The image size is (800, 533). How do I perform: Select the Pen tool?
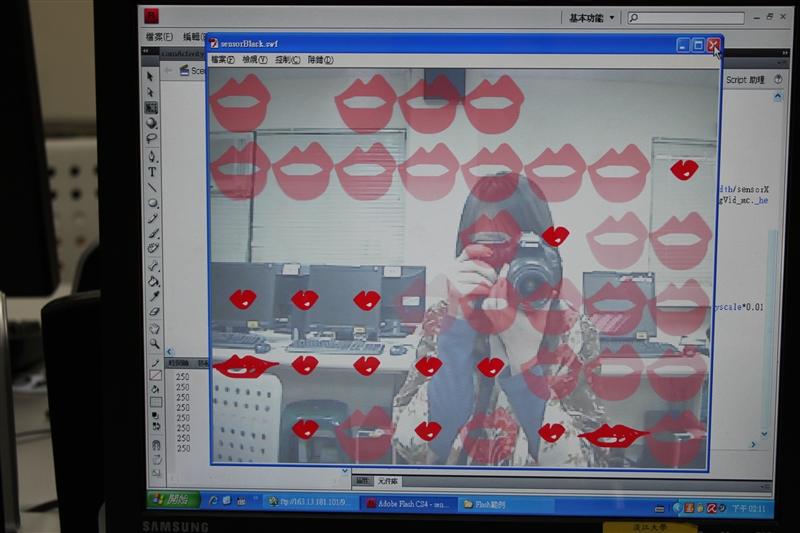click(152, 156)
